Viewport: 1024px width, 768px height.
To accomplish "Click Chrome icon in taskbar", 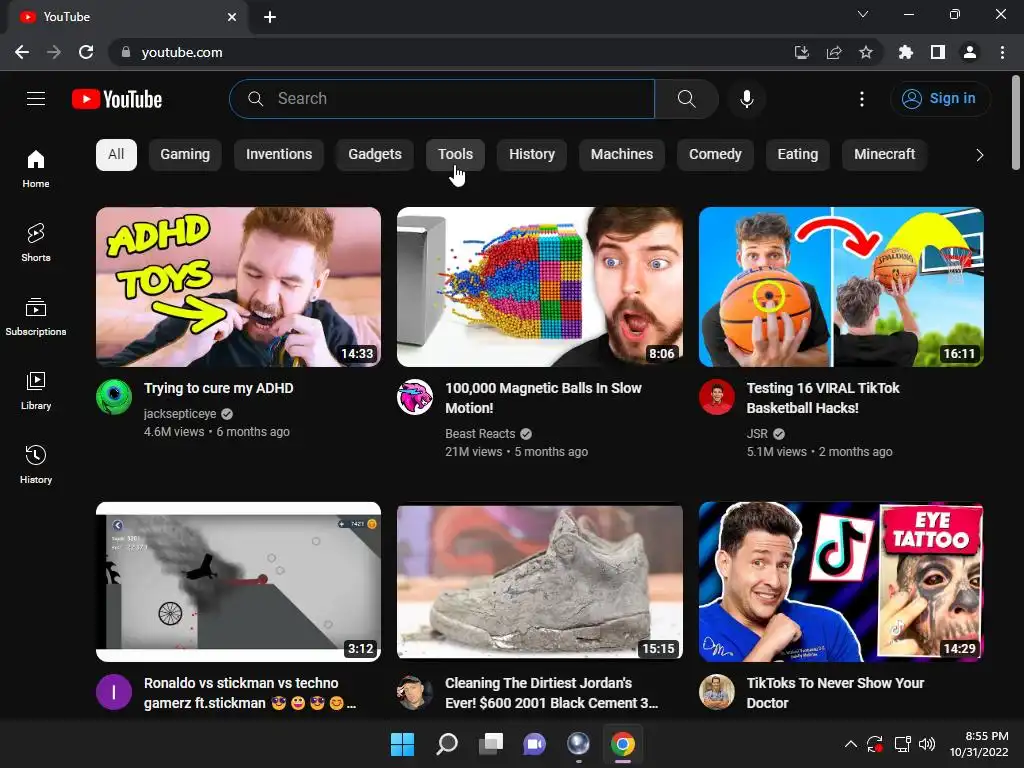I will click(622, 744).
